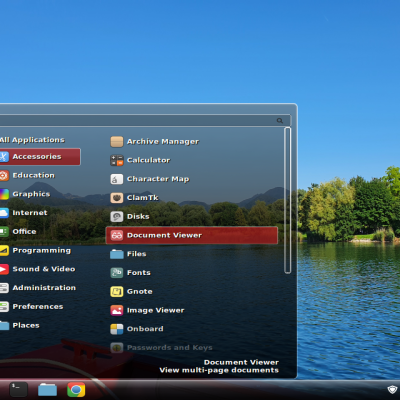This screenshot has width=400, height=400.
Task: Launch Gnote notes application
Action: coord(131,291)
